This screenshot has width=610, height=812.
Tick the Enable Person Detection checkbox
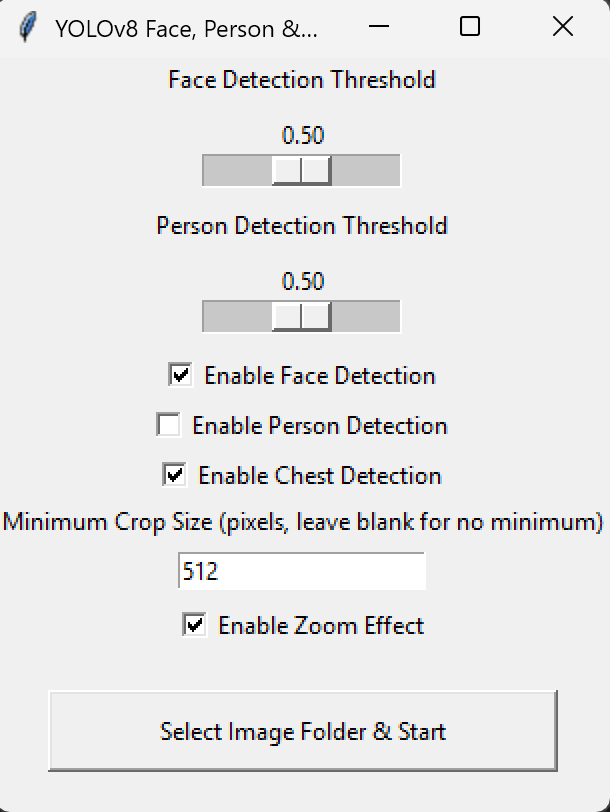point(169,425)
